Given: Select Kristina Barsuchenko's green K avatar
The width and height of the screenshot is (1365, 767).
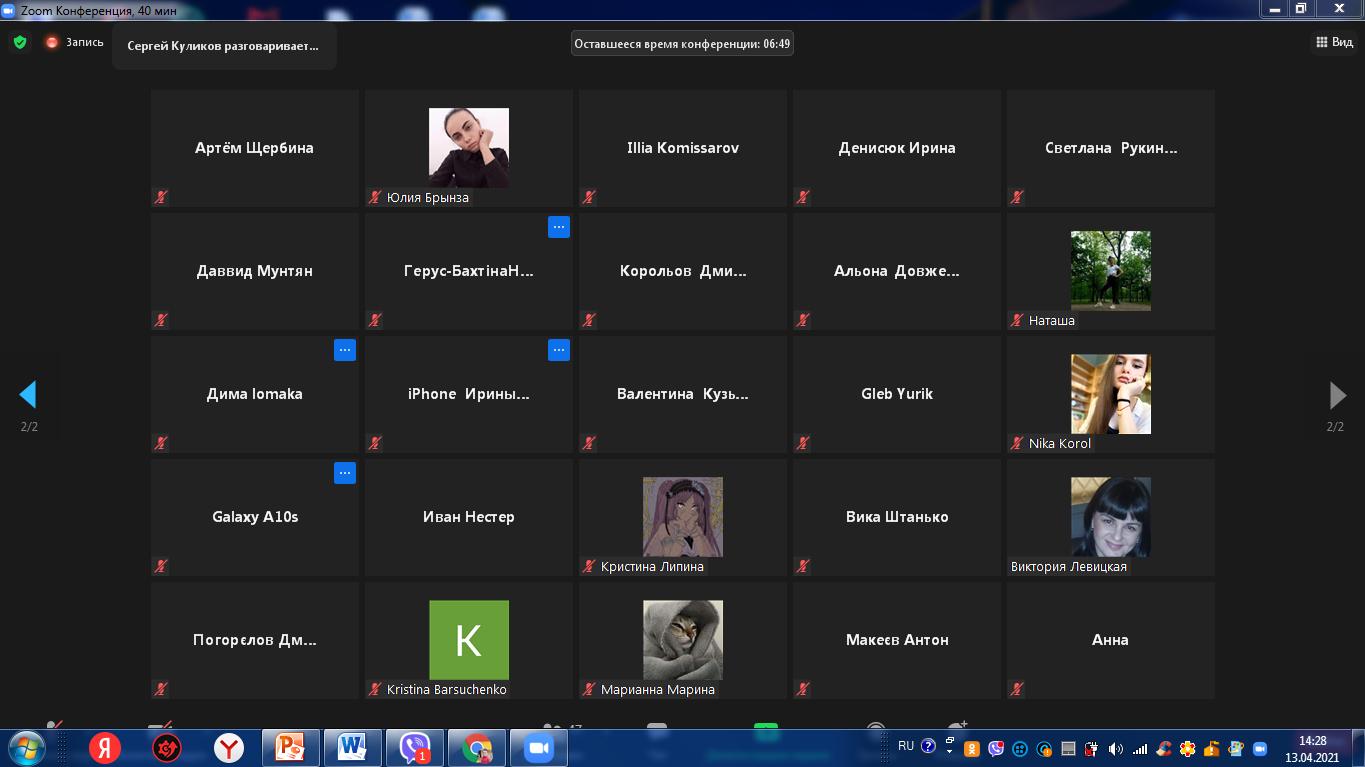Looking at the screenshot, I should pyautogui.click(x=468, y=640).
